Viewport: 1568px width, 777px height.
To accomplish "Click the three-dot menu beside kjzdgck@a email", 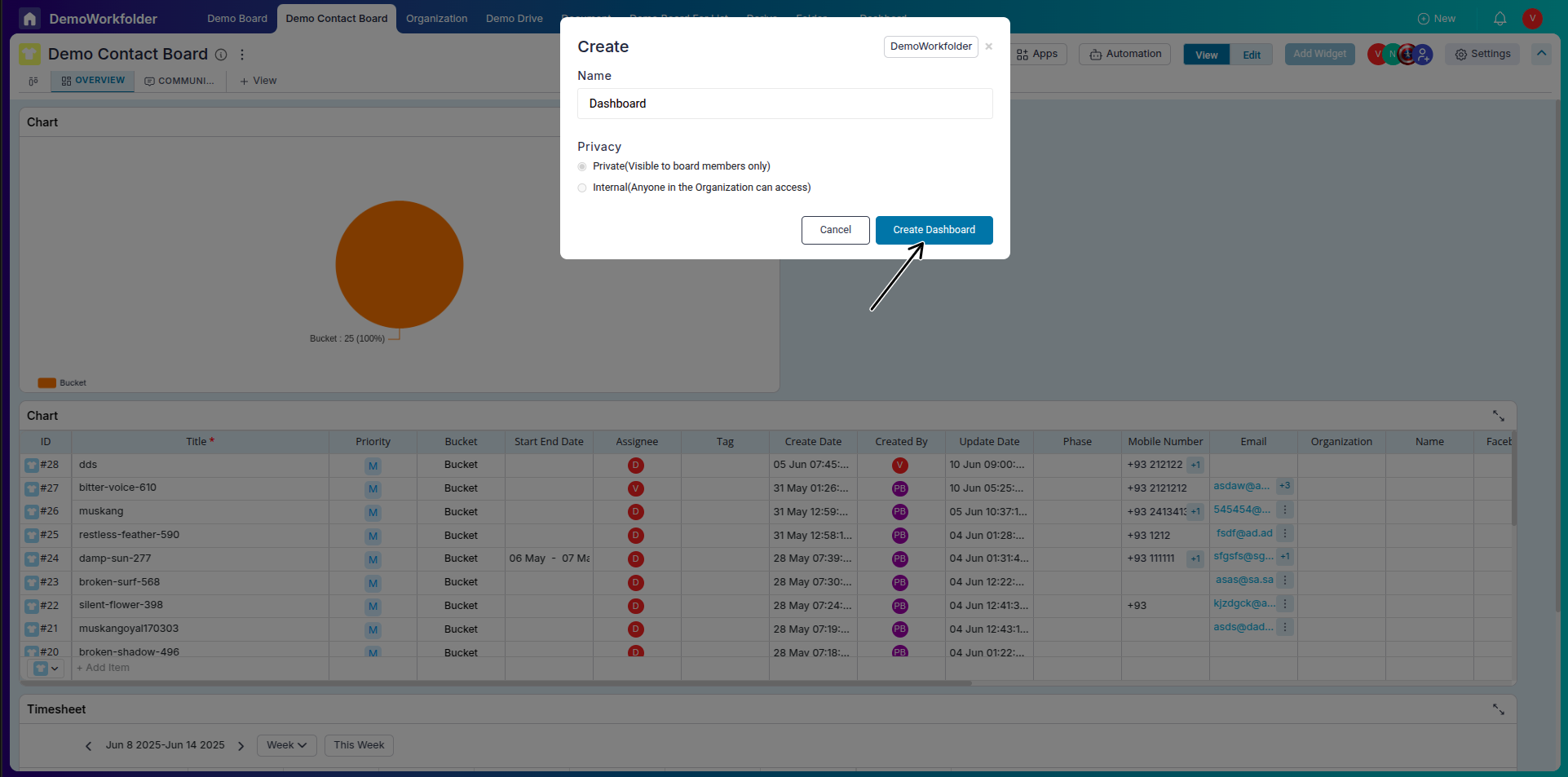I will pos(1285,603).
